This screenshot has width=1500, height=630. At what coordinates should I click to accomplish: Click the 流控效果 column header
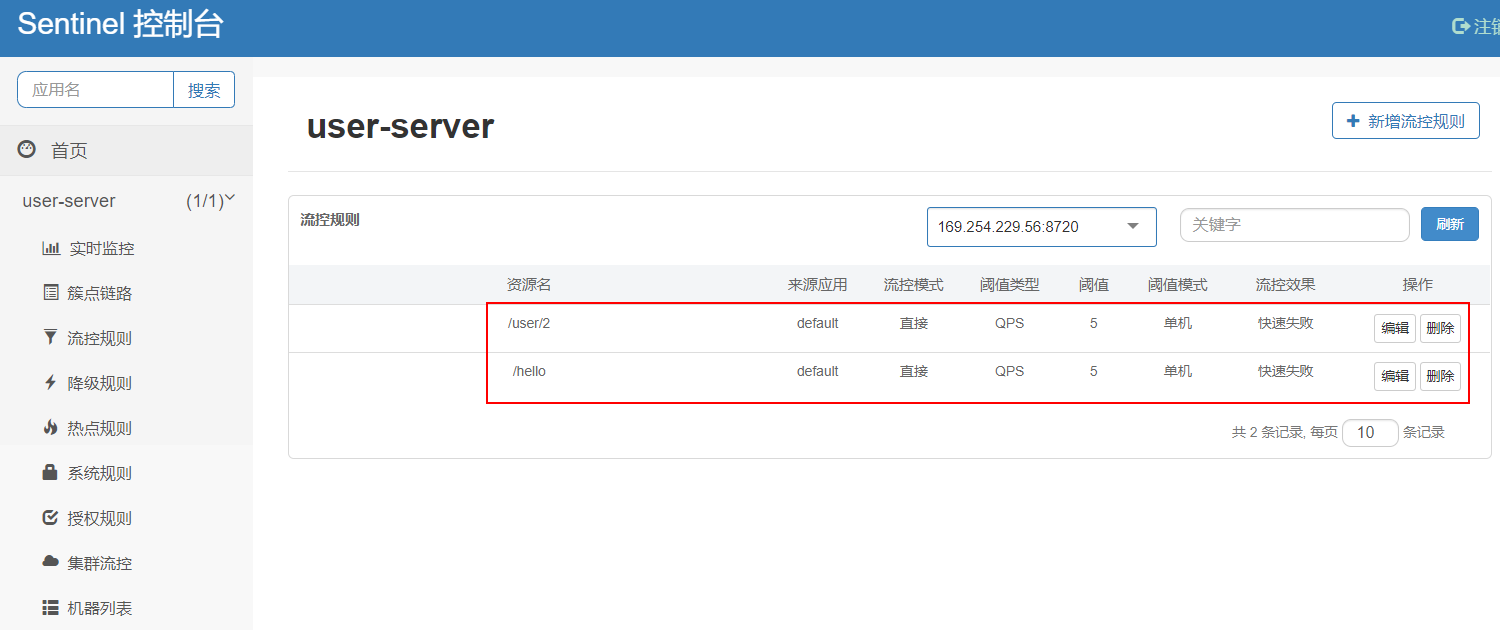(1285, 285)
